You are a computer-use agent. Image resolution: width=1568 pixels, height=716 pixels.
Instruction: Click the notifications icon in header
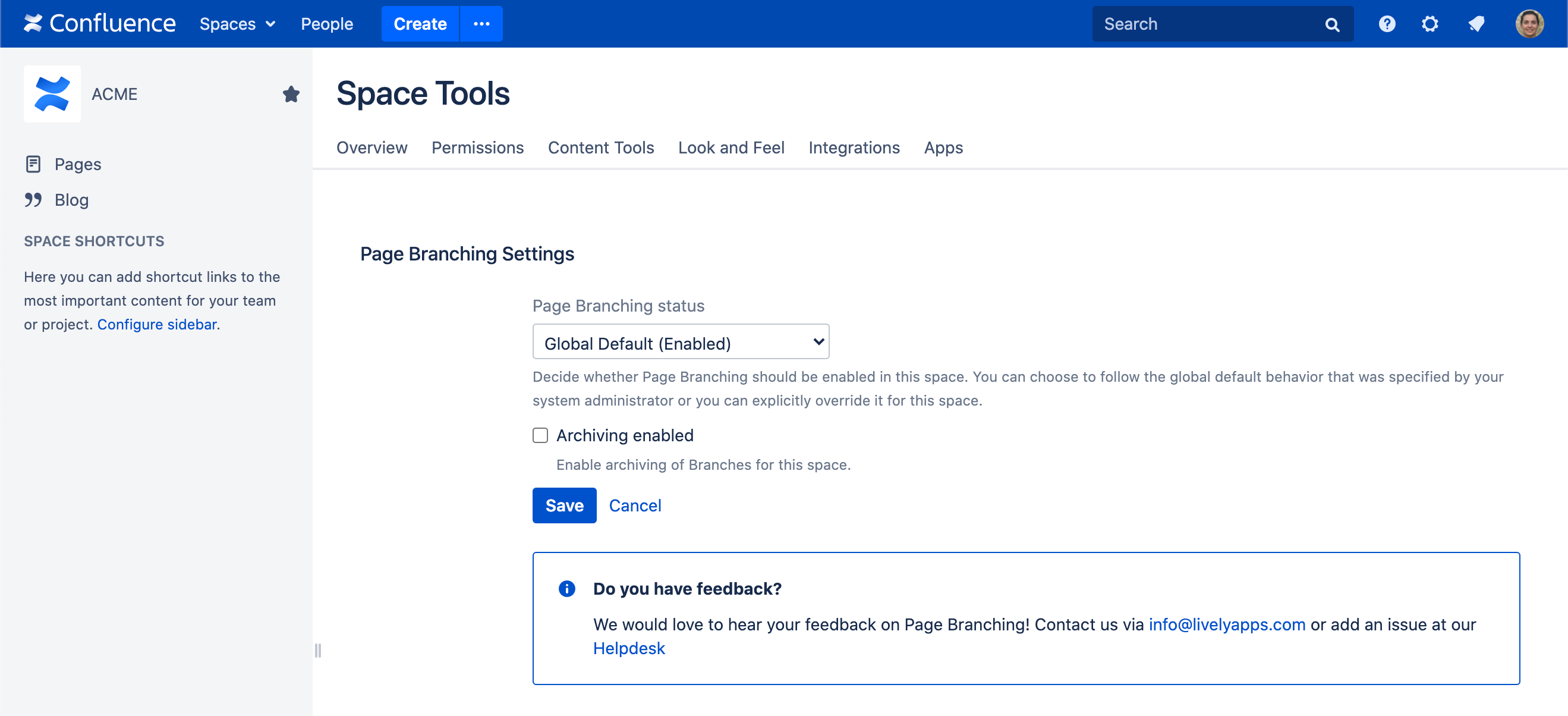[1475, 24]
